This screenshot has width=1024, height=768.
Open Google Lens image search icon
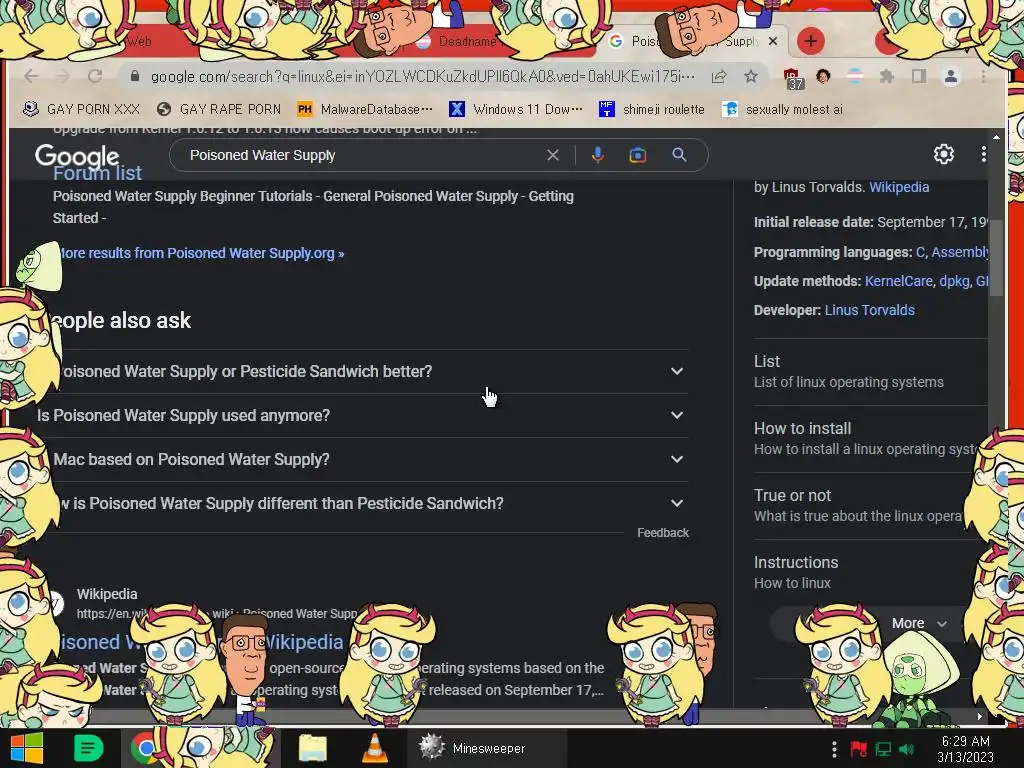pos(637,155)
